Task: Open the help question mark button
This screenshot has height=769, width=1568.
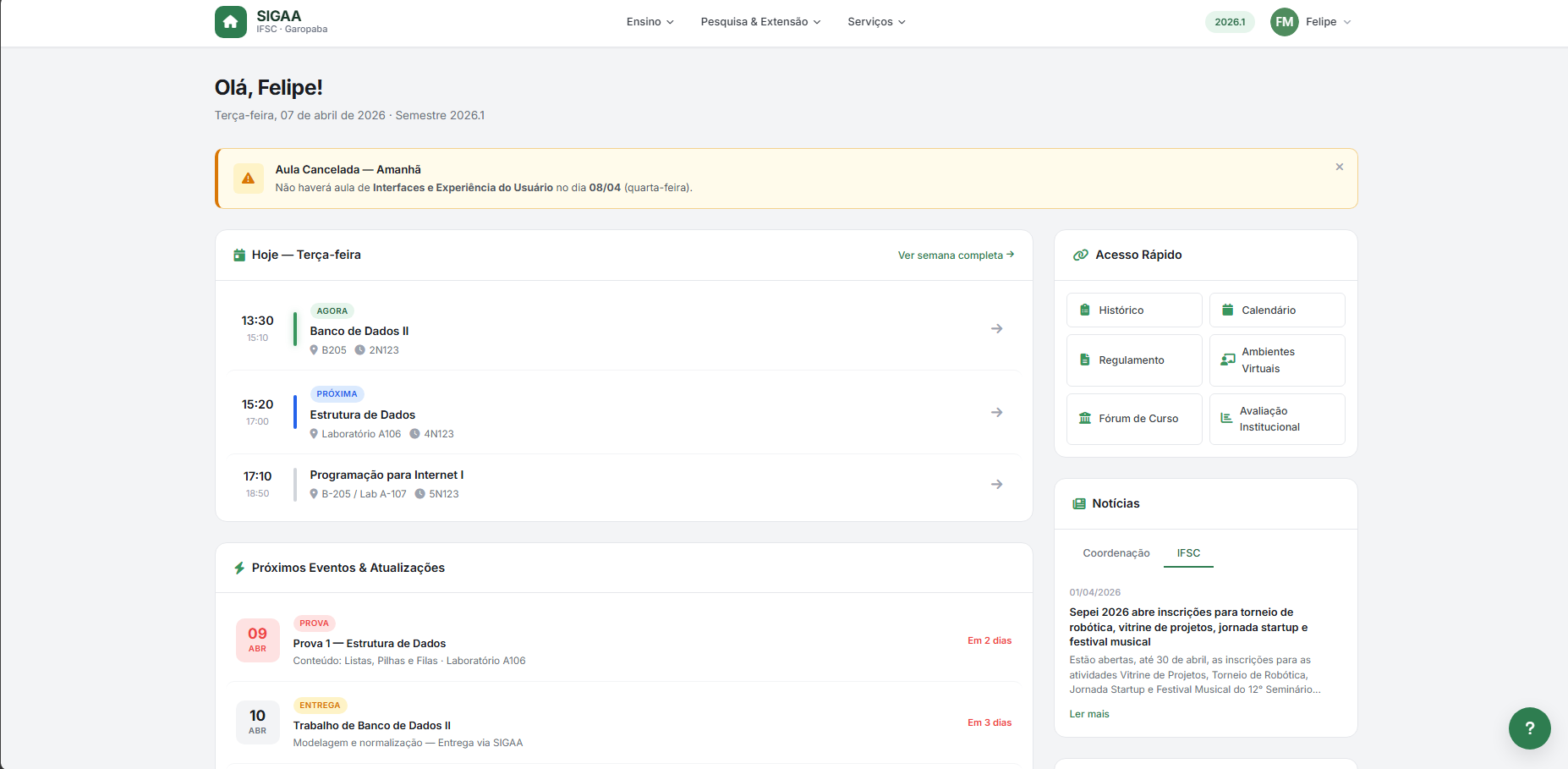Action: coord(1529,728)
